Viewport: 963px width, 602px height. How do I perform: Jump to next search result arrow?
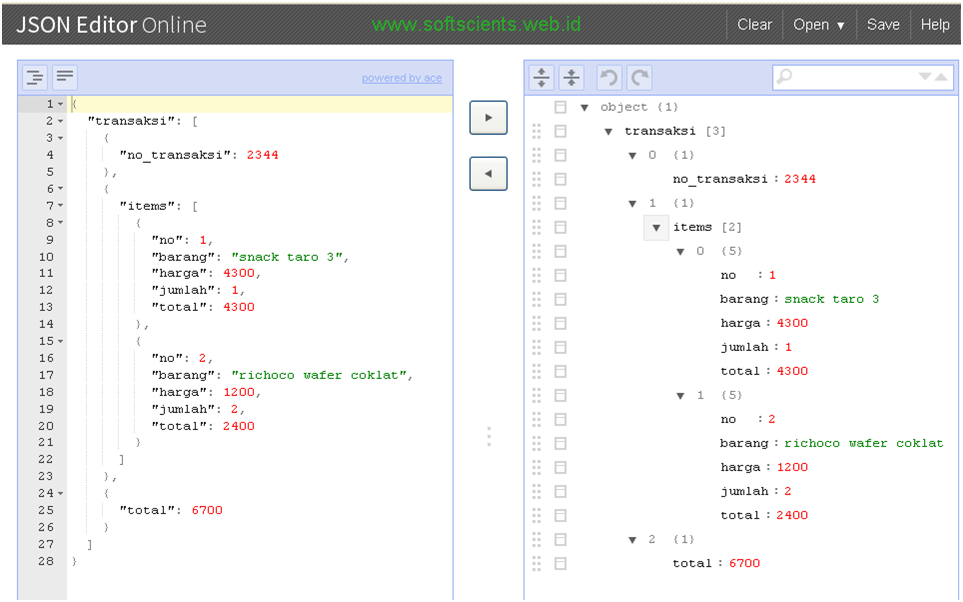[925, 77]
